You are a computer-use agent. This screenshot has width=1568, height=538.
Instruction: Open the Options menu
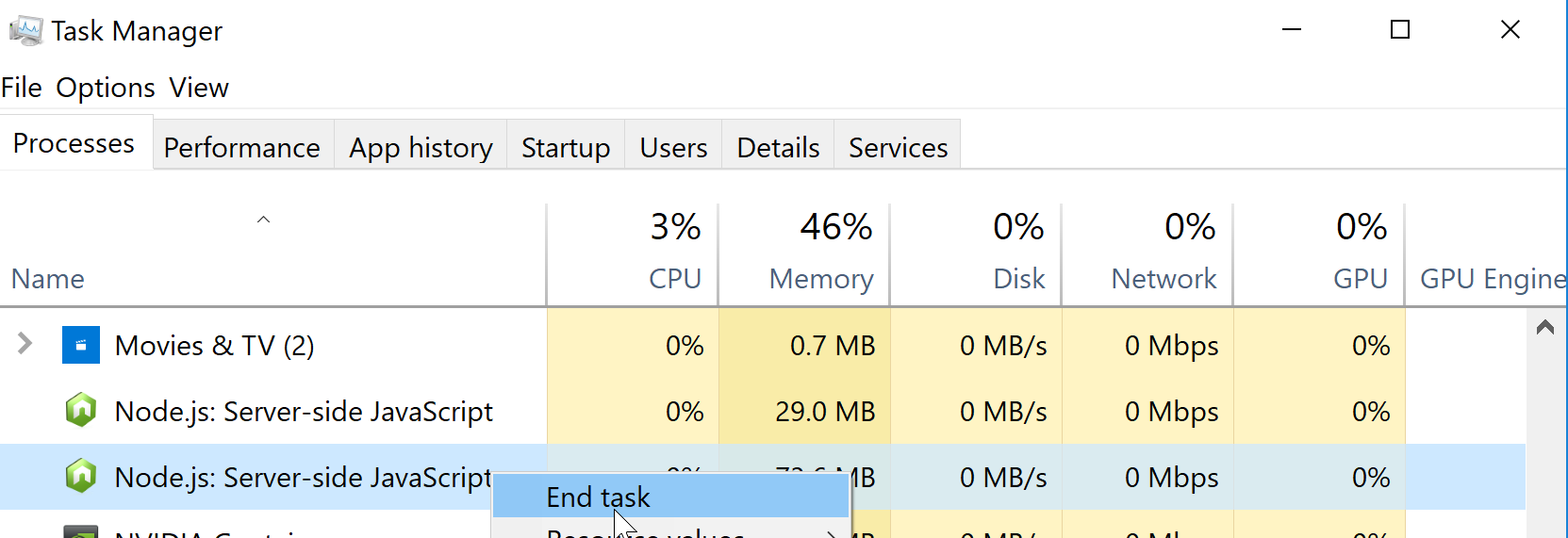point(106,88)
